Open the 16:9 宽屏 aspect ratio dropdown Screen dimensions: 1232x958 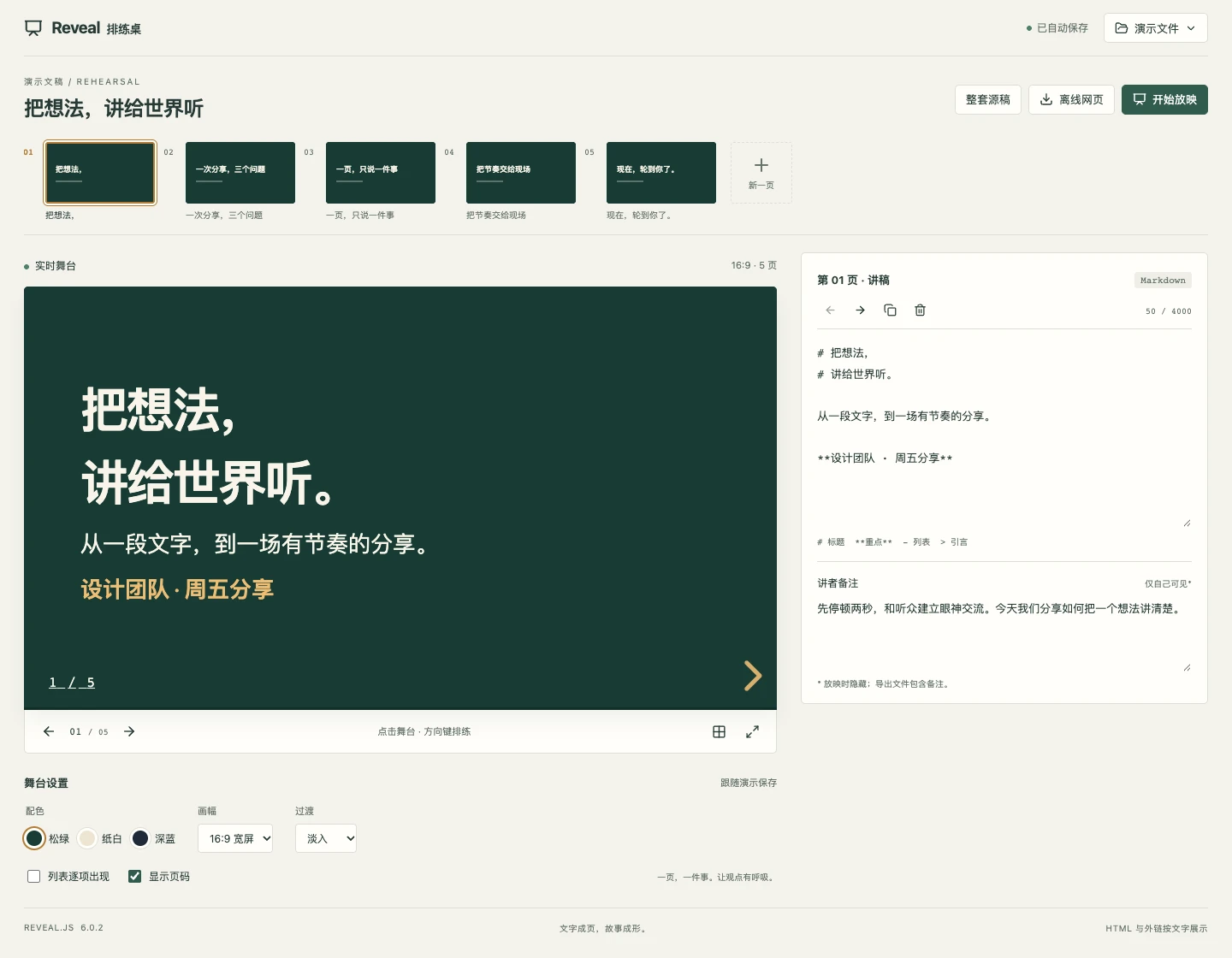tap(235, 838)
